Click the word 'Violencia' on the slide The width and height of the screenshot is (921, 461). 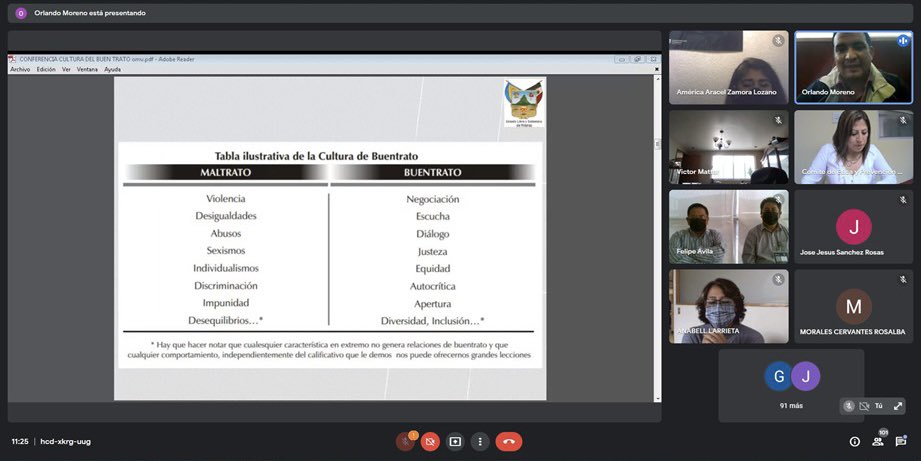pos(226,199)
